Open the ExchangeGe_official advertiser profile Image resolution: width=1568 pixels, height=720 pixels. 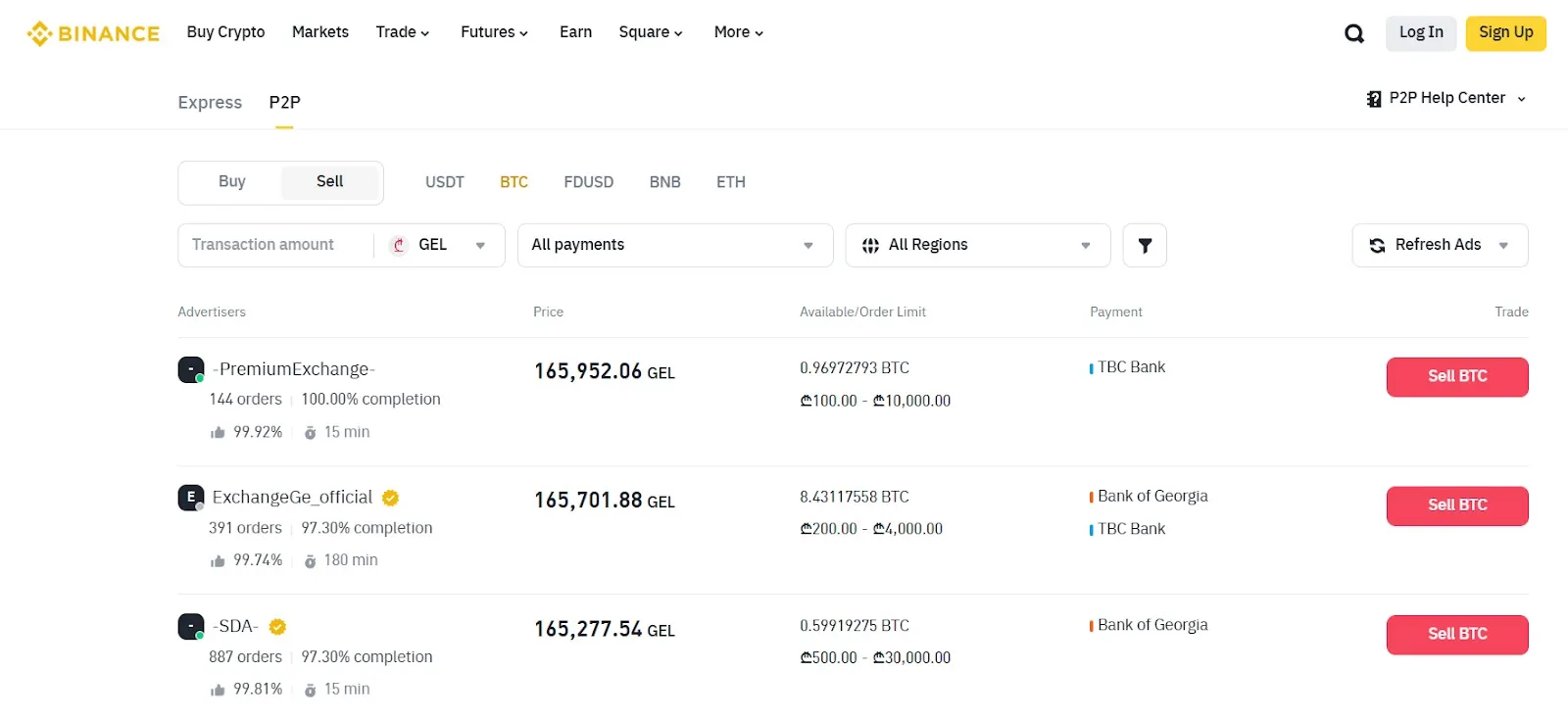pyautogui.click(x=292, y=498)
